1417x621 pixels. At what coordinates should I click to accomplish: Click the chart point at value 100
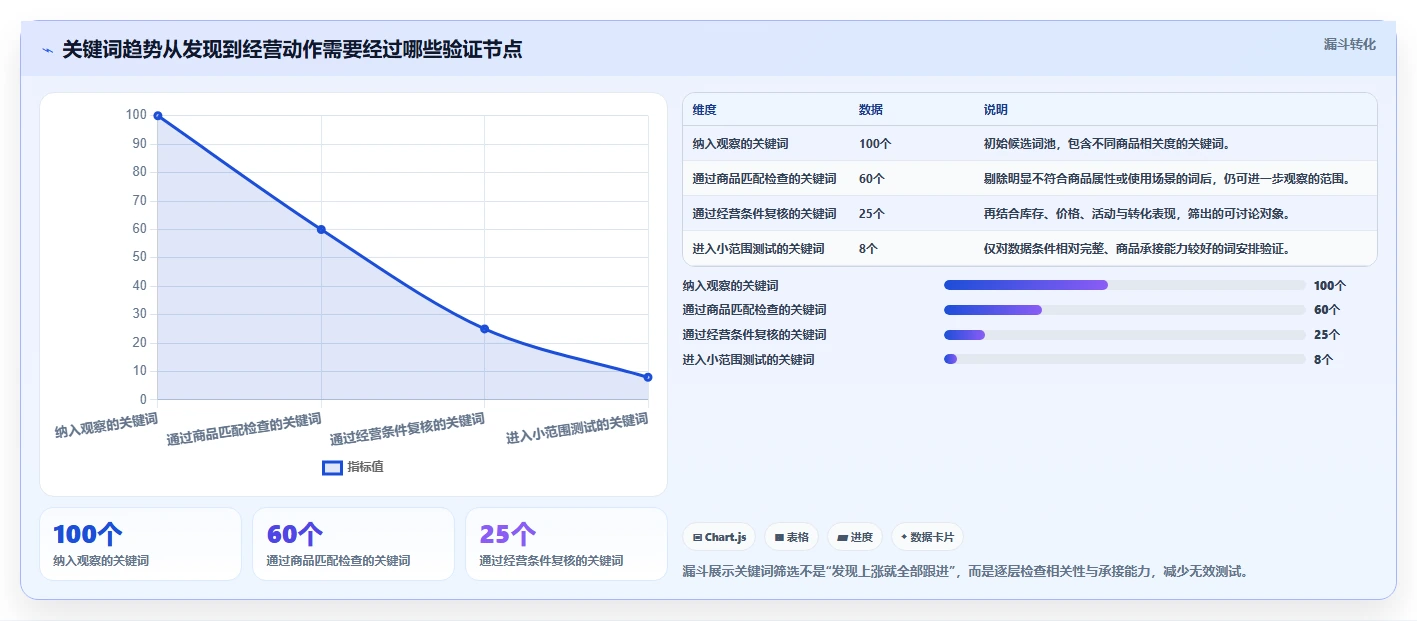click(158, 116)
